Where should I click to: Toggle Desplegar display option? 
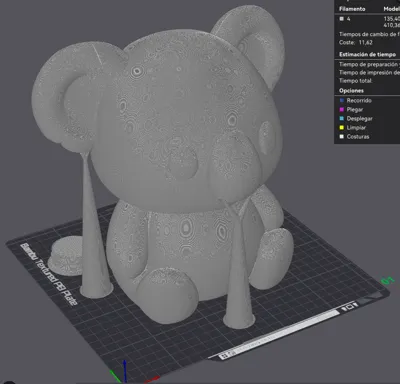pos(356,119)
